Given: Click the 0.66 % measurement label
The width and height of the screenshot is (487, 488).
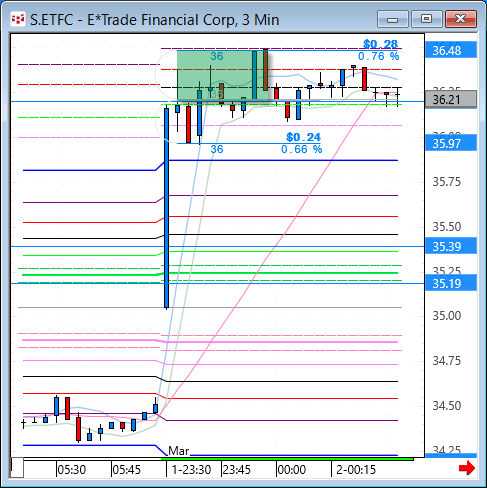Looking at the screenshot, I should [301, 149].
